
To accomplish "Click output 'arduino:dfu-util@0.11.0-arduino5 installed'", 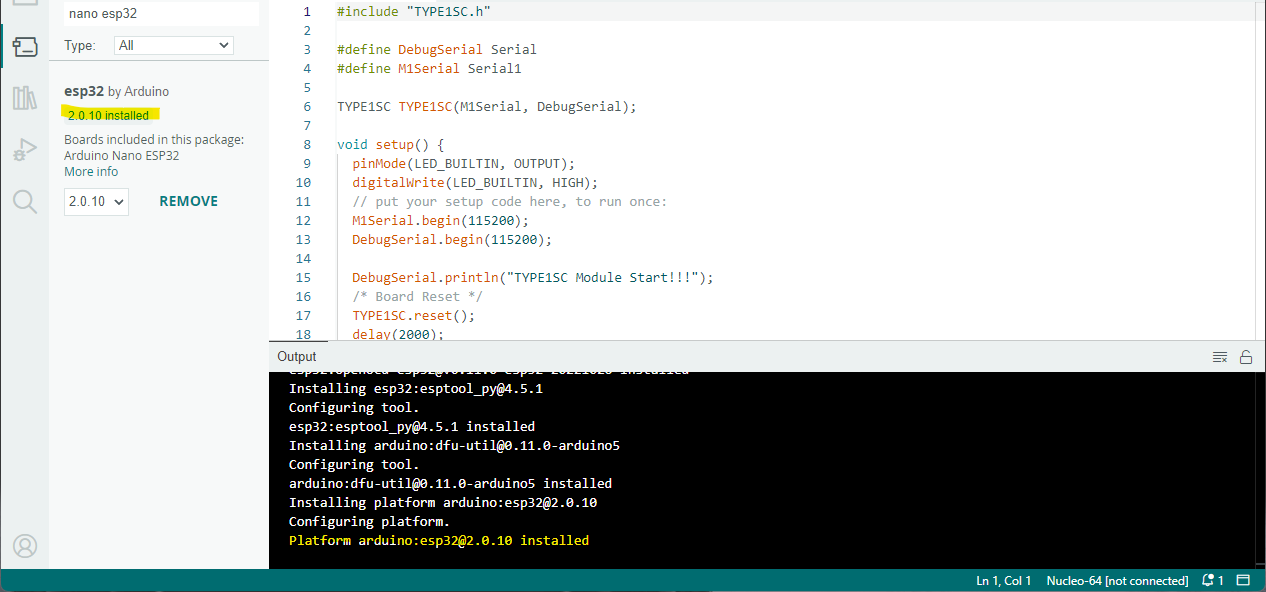I will pos(450,483).
